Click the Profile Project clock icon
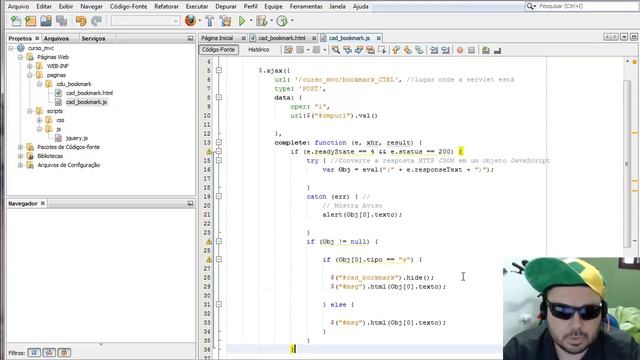 (282, 21)
